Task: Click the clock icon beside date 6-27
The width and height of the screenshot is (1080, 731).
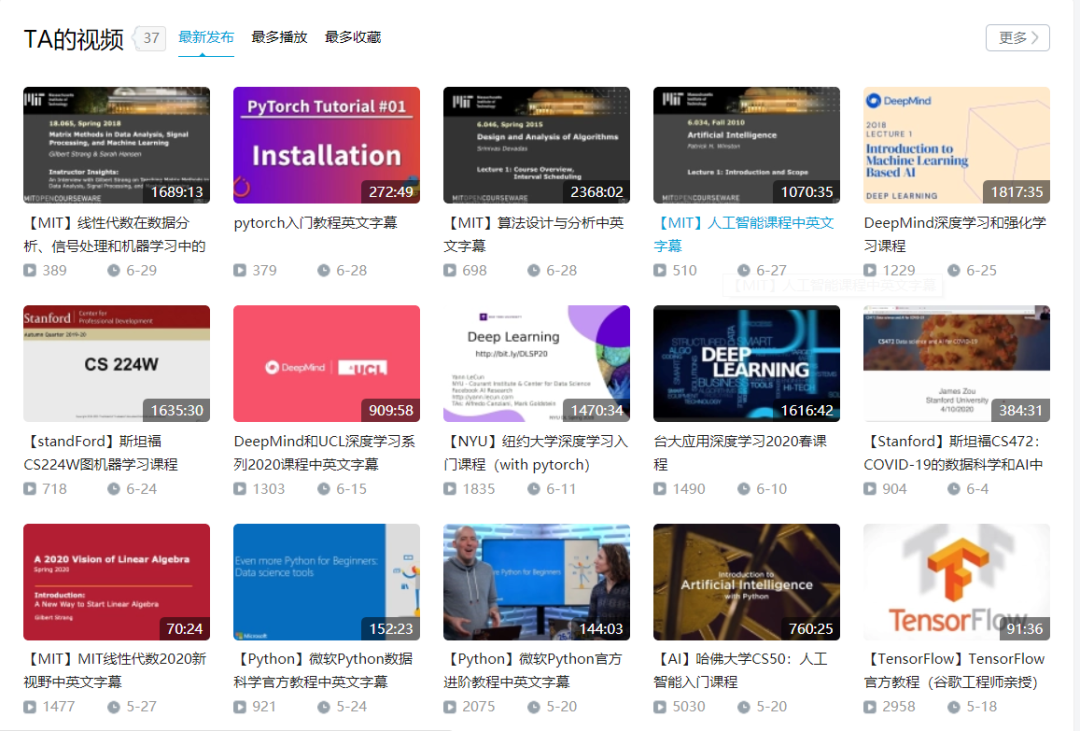Action: pyautogui.click(x=744, y=270)
